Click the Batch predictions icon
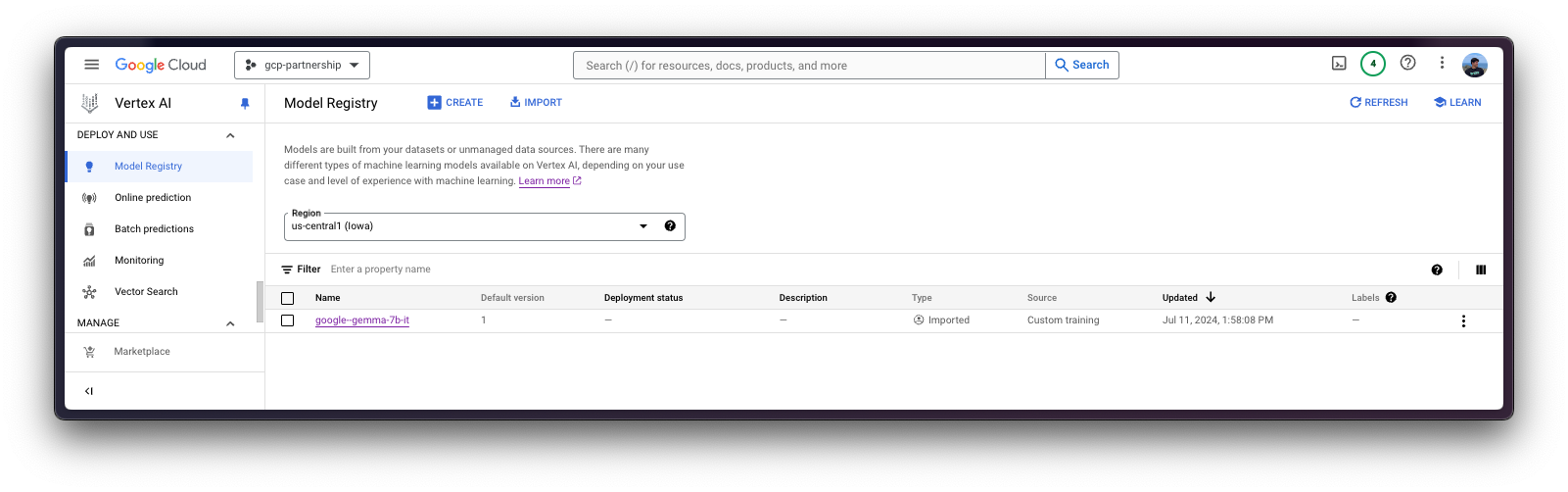This screenshot has height=492, width=1568. click(89, 229)
